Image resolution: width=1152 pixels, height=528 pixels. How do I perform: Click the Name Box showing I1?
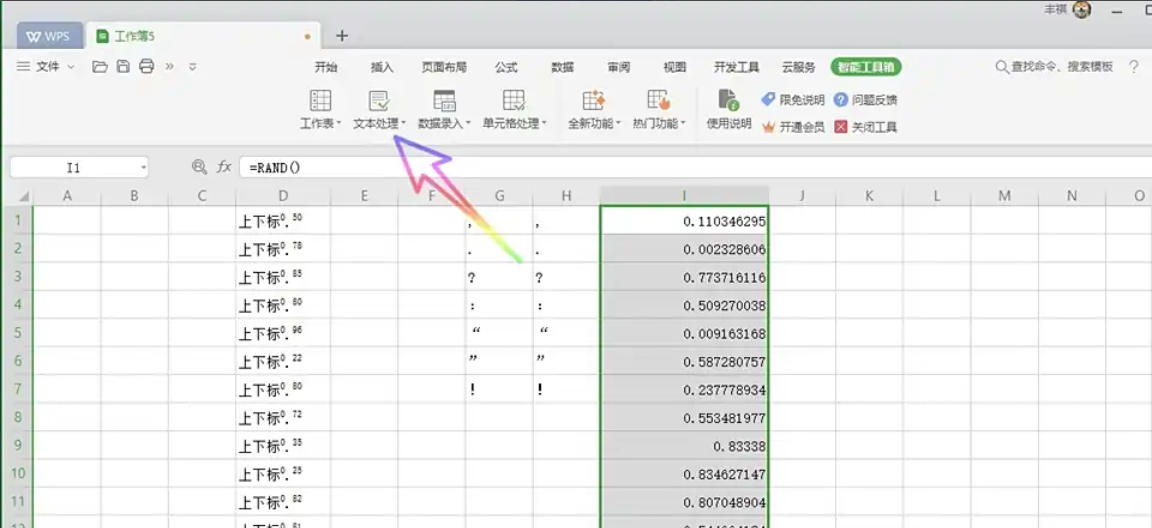coord(73,167)
